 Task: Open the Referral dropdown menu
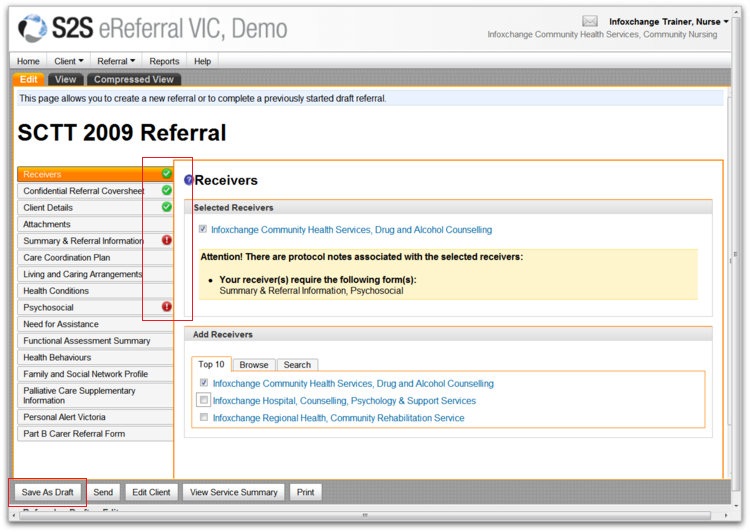click(x=116, y=61)
